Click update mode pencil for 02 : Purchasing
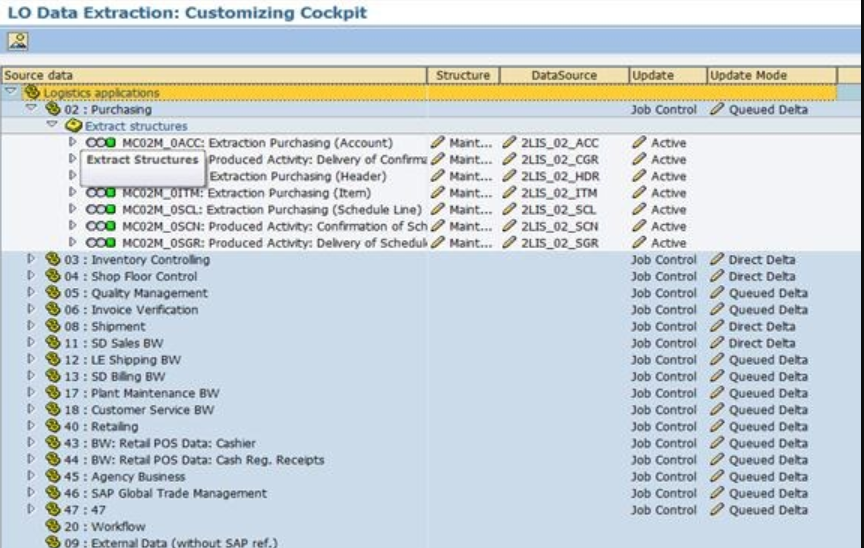The height and width of the screenshot is (548, 864). pyautogui.click(x=717, y=108)
